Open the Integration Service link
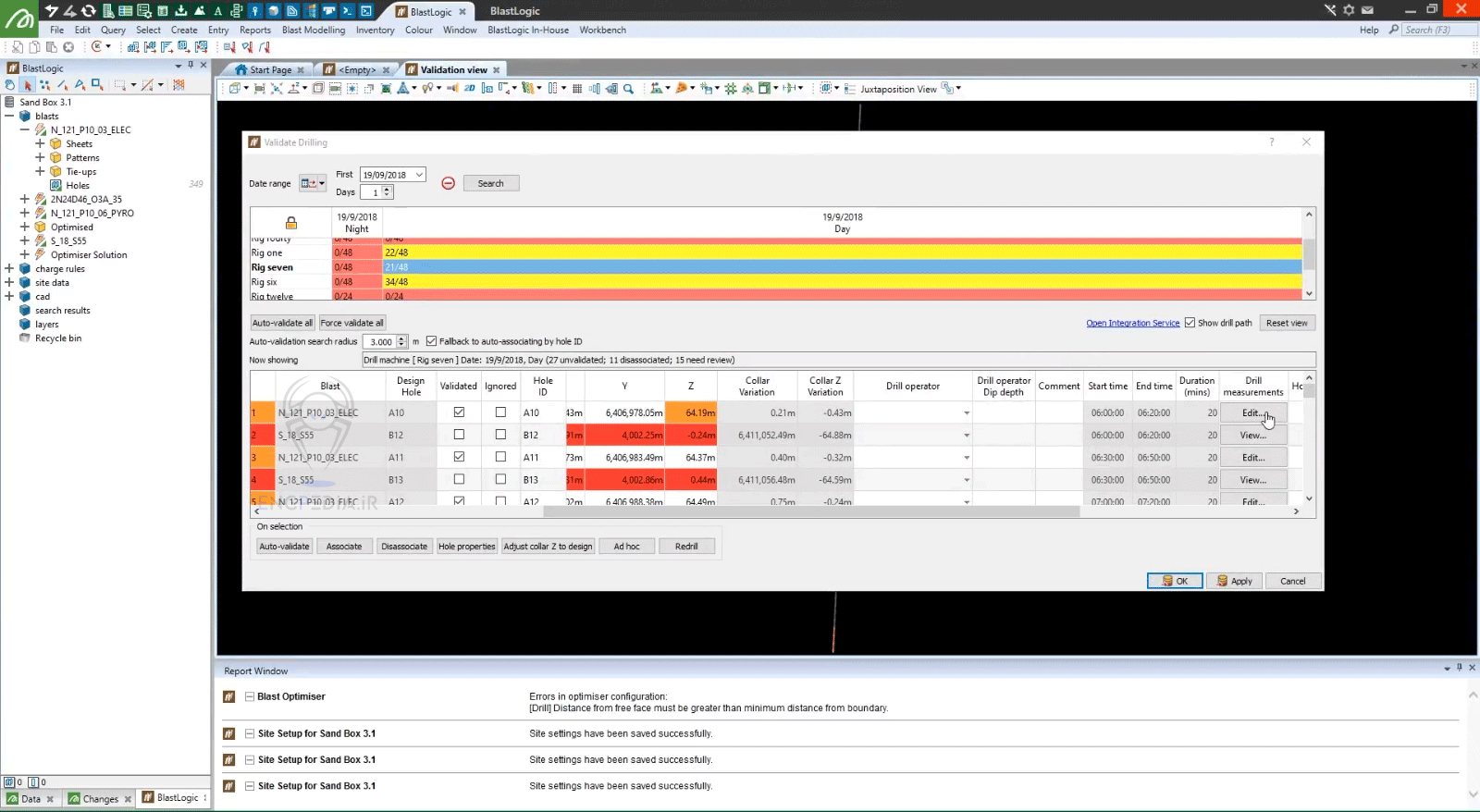 (1132, 323)
